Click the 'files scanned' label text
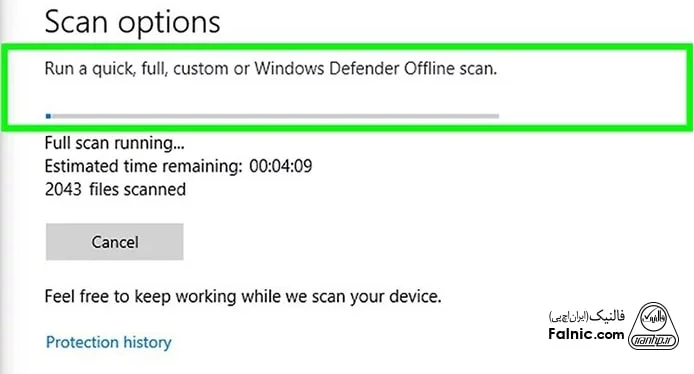 click(x=137, y=189)
